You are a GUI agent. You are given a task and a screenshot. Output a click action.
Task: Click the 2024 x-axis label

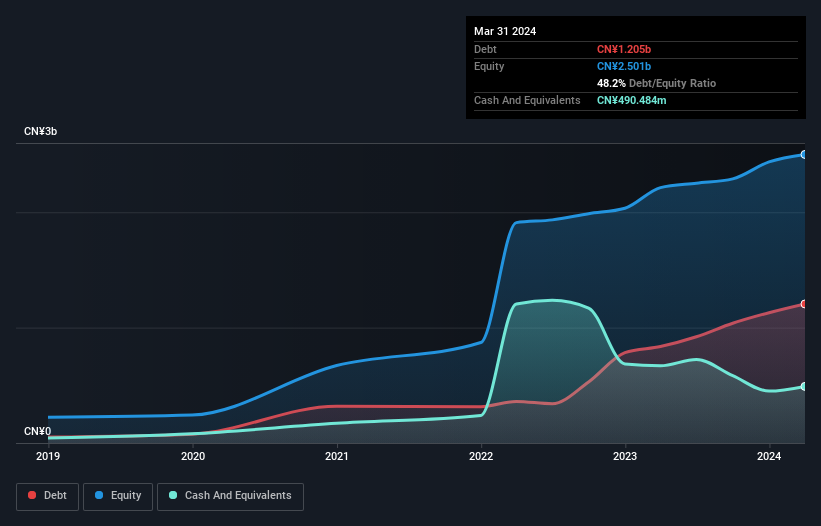769,456
